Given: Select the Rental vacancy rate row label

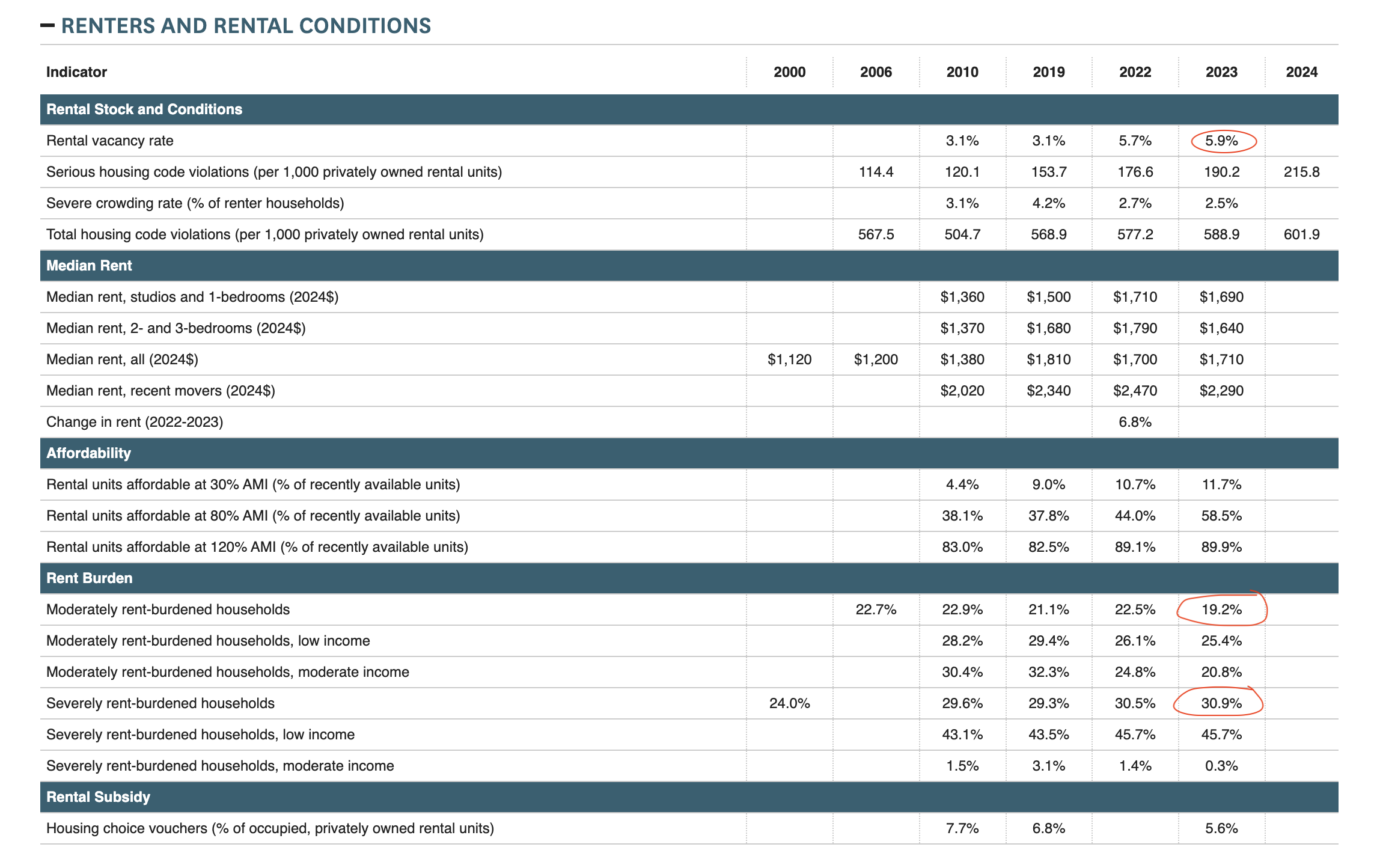Looking at the screenshot, I should [x=110, y=141].
